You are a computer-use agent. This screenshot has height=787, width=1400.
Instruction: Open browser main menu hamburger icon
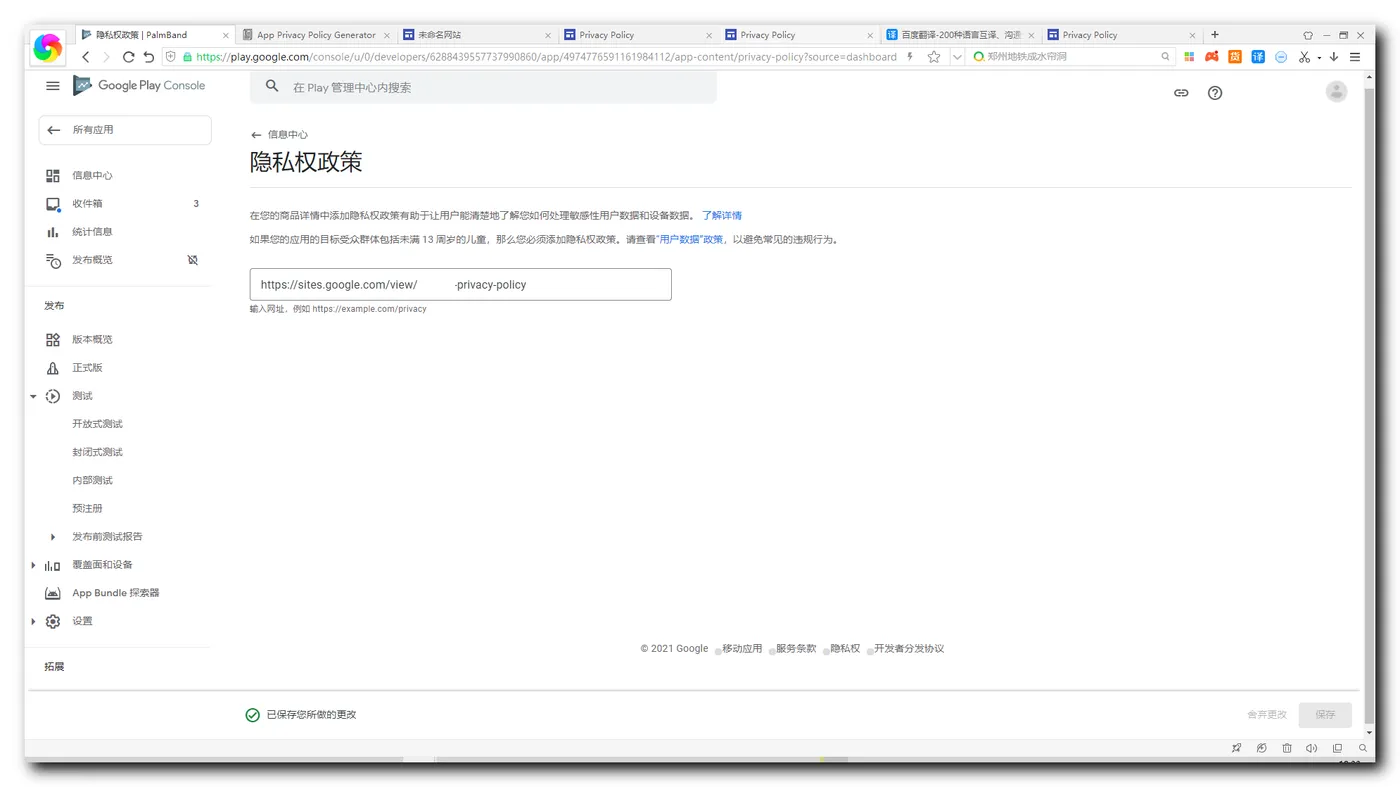tap(1355, 57)
